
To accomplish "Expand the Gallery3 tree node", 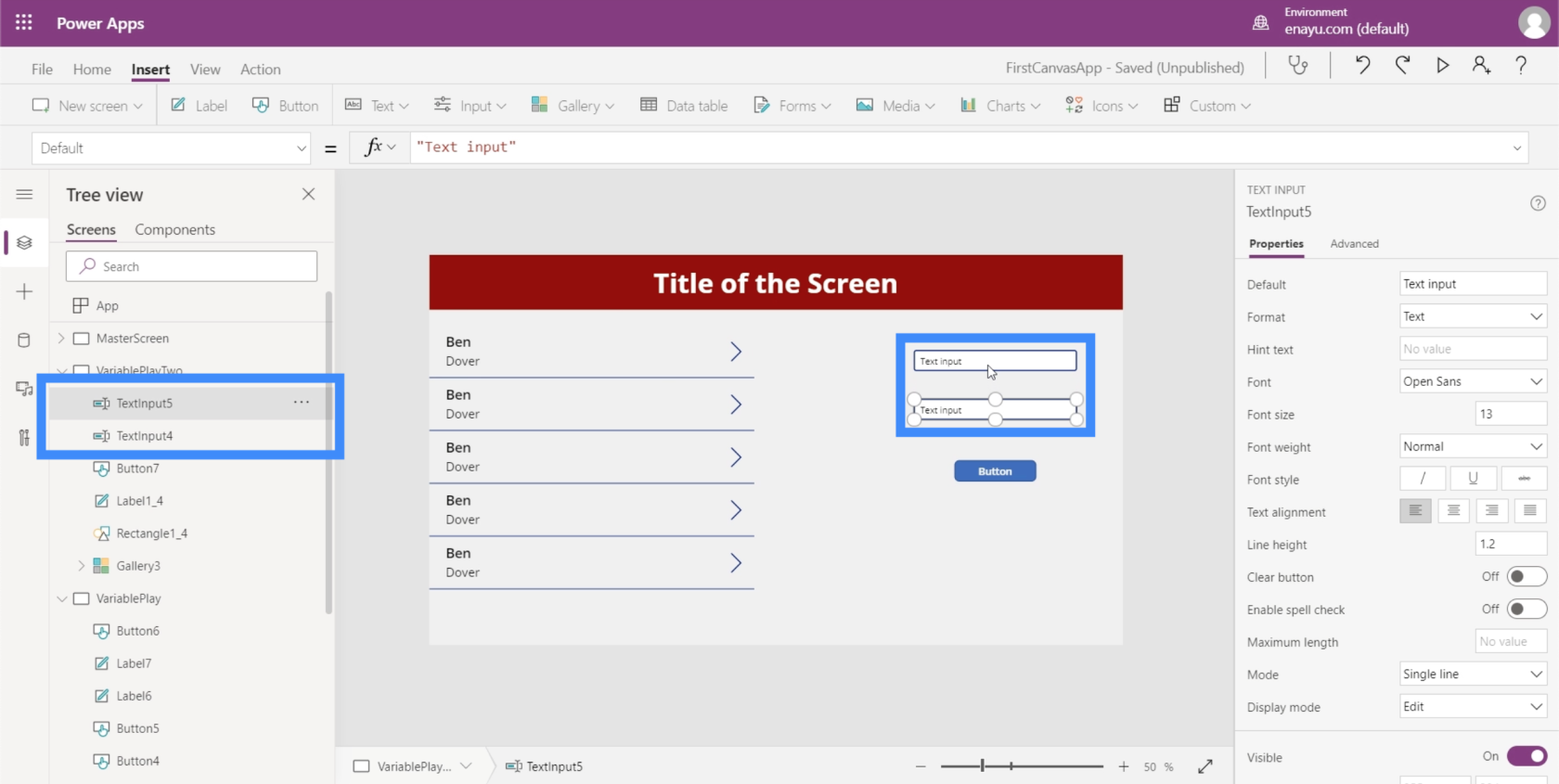I will [82, 565].
